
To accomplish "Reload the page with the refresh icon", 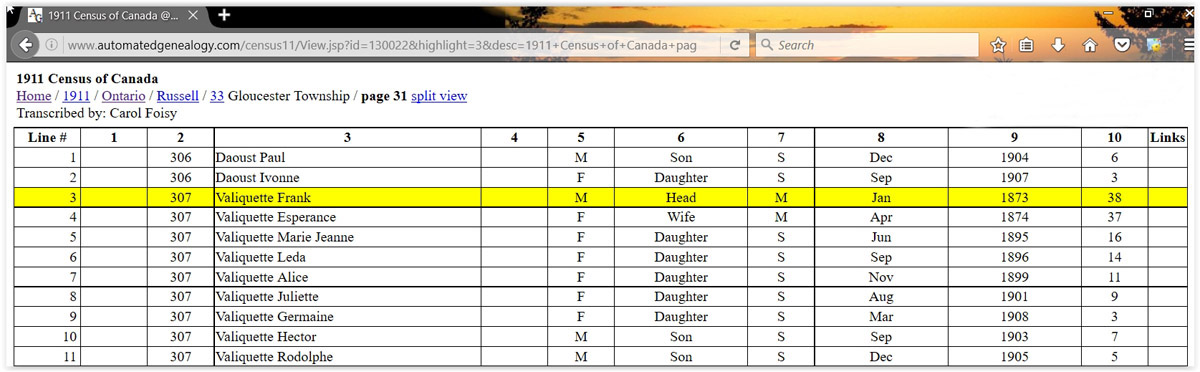I will click(735, 45).
